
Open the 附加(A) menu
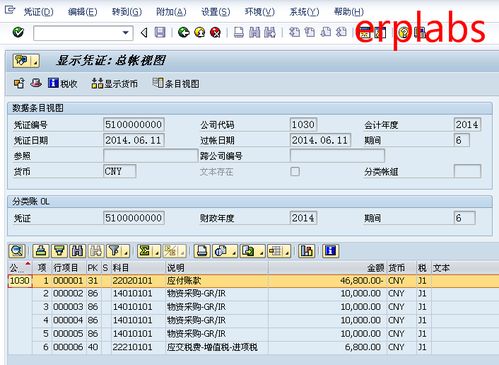(x=171, y=12)
